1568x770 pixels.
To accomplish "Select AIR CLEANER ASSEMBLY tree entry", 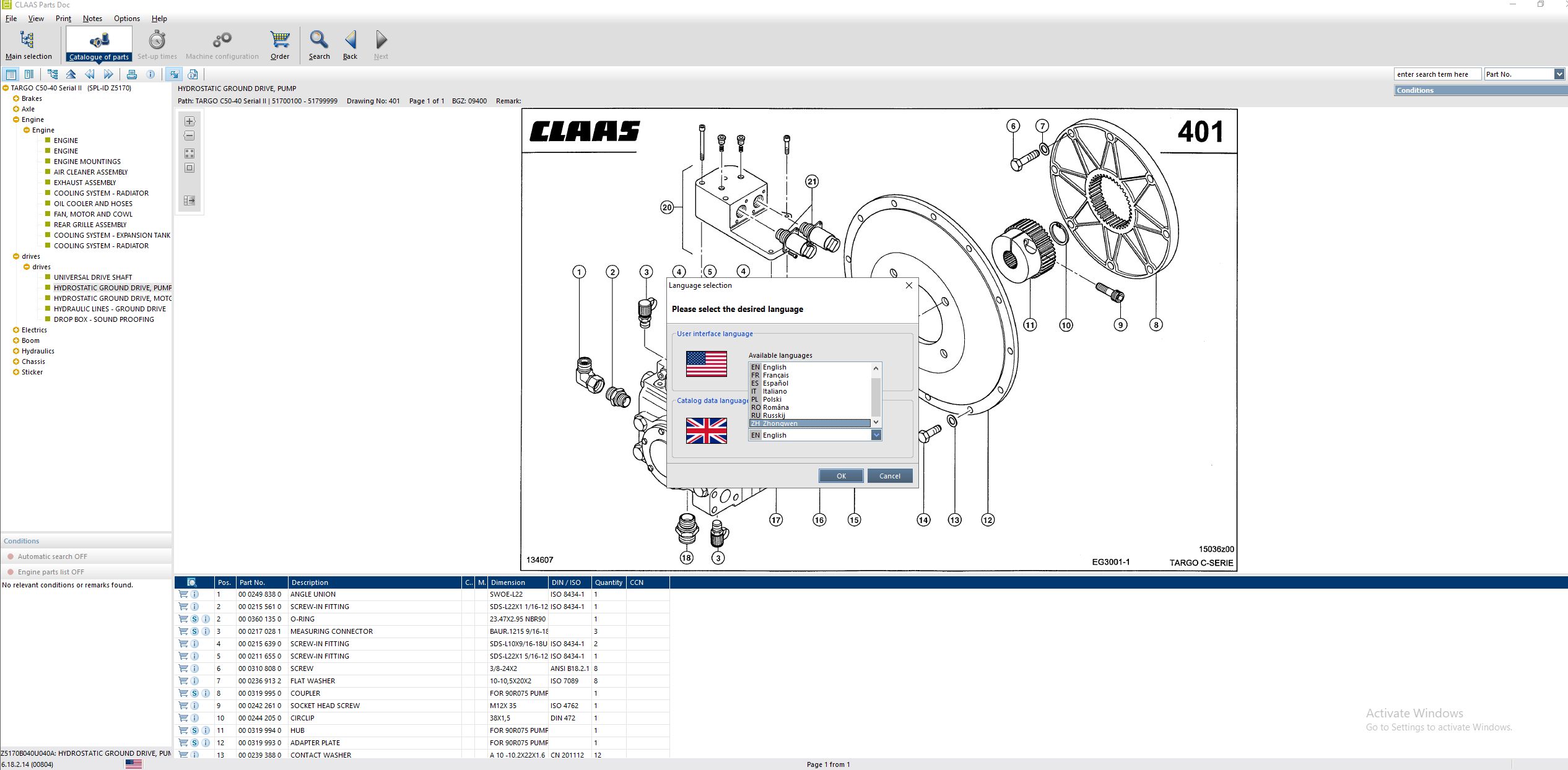I will coord(90,172).
